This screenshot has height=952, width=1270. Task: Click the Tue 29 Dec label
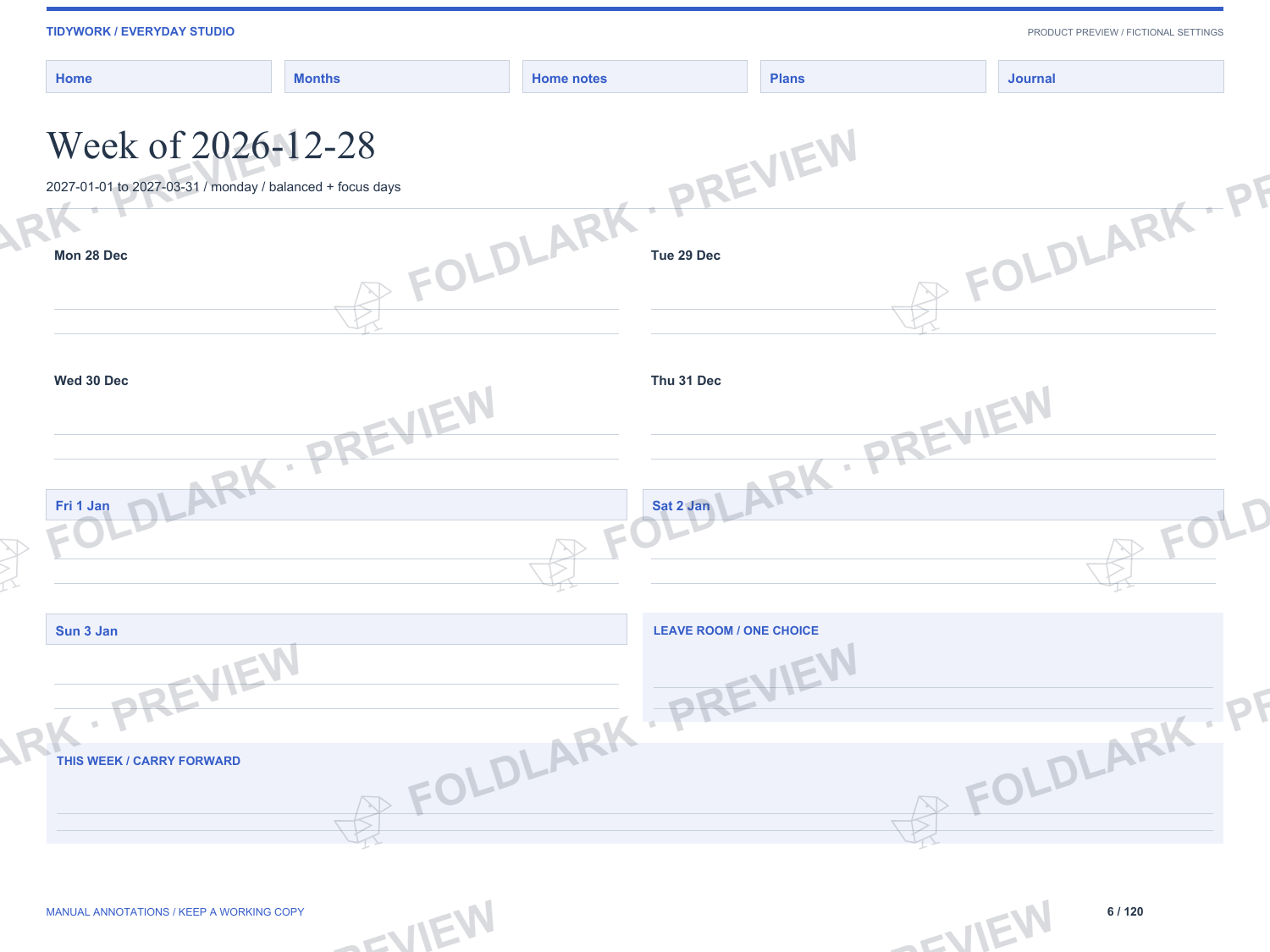pos(686,256)
